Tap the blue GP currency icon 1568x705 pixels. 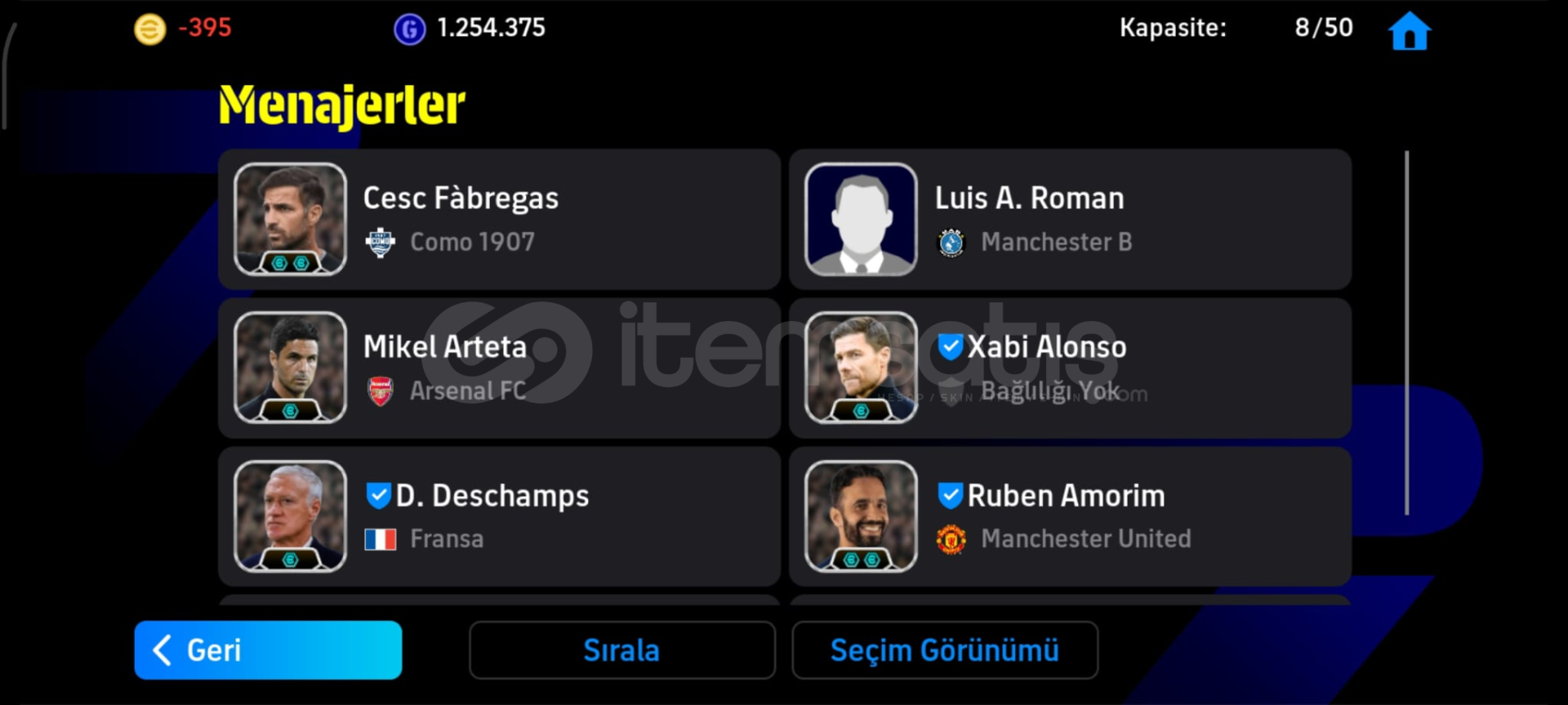(409, 29)
